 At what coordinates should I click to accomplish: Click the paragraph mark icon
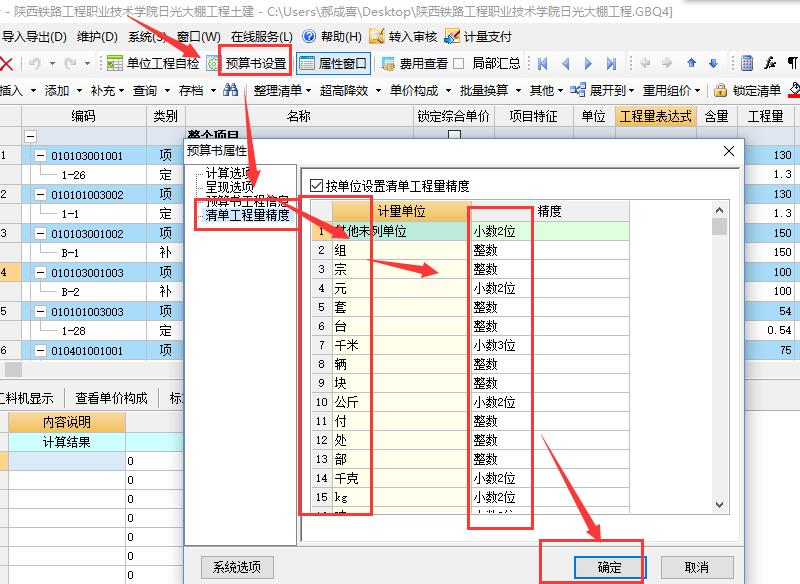(x=792, y=63)
